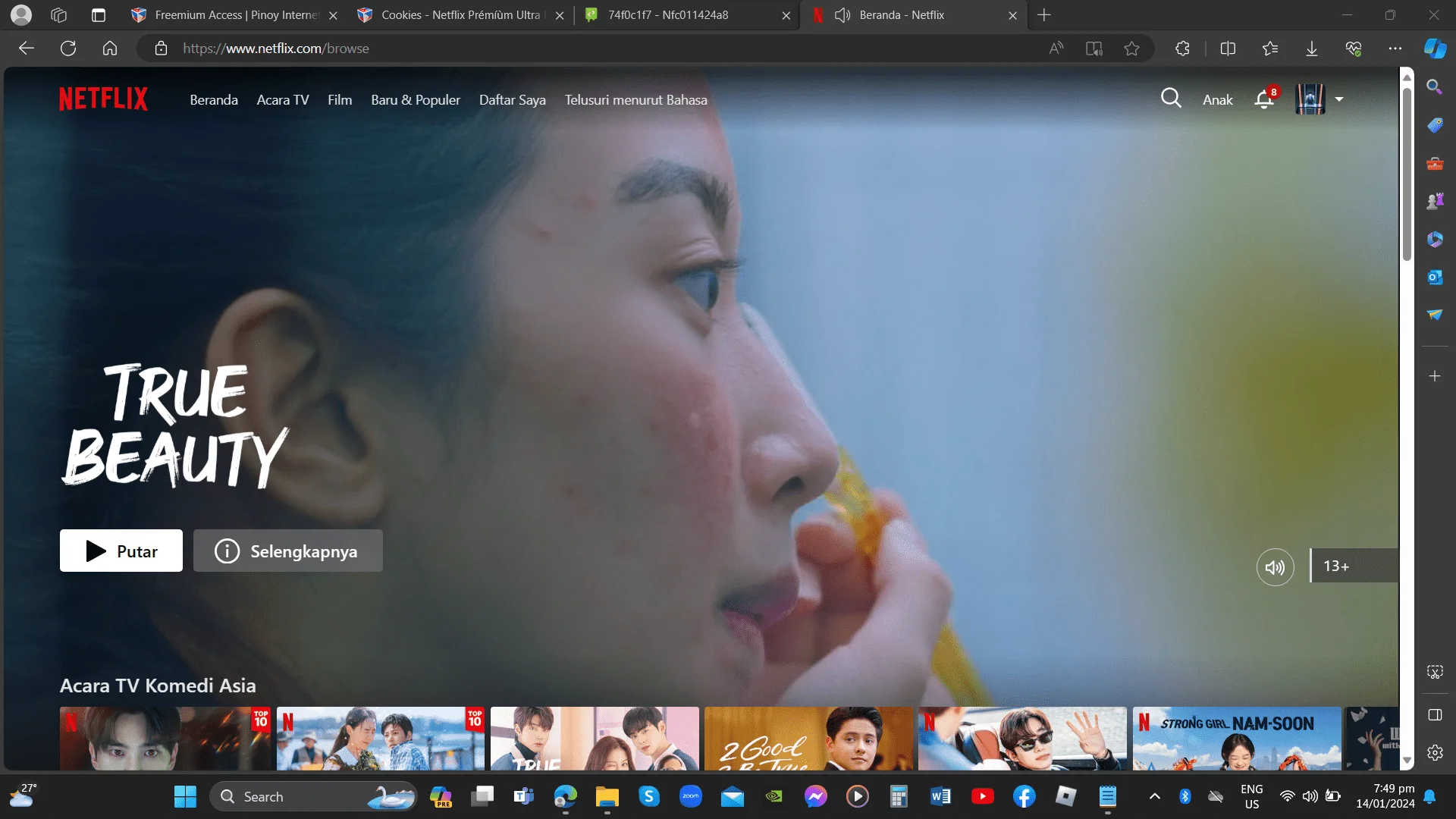Open Daftar Saya menu item

pyautogui.click(x=513, y=100)
